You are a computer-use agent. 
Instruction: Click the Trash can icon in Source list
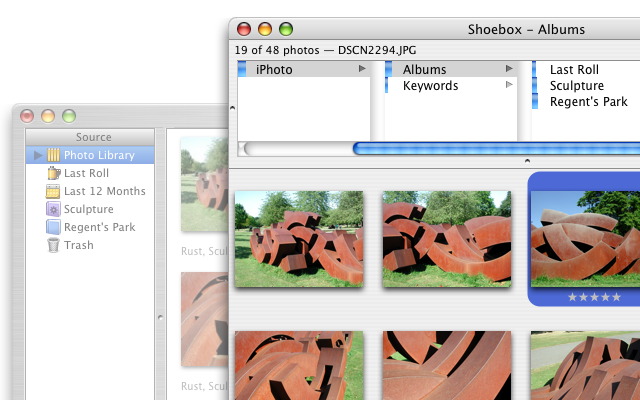pos(53,245)
